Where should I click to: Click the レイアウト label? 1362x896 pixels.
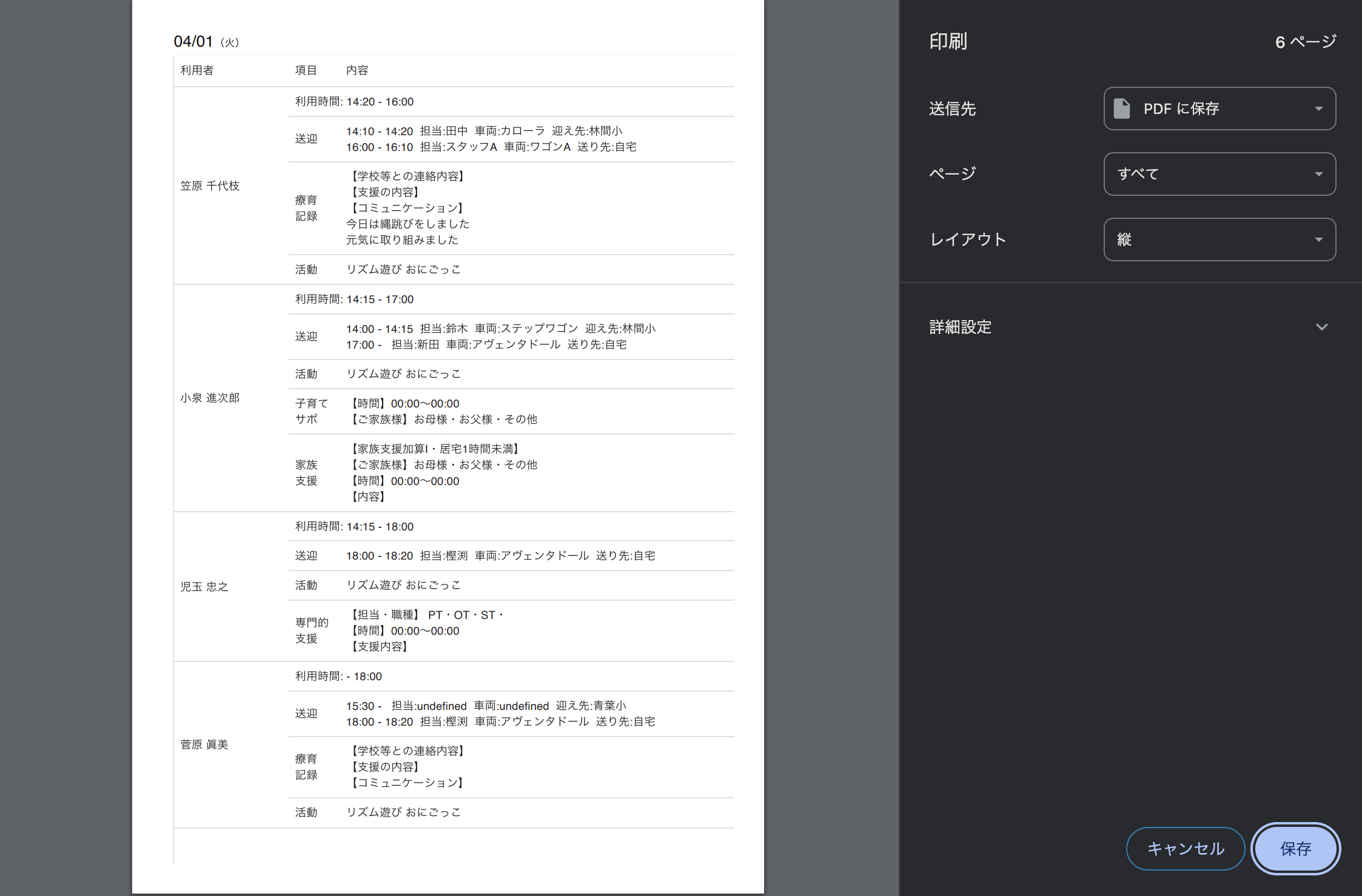968,239
